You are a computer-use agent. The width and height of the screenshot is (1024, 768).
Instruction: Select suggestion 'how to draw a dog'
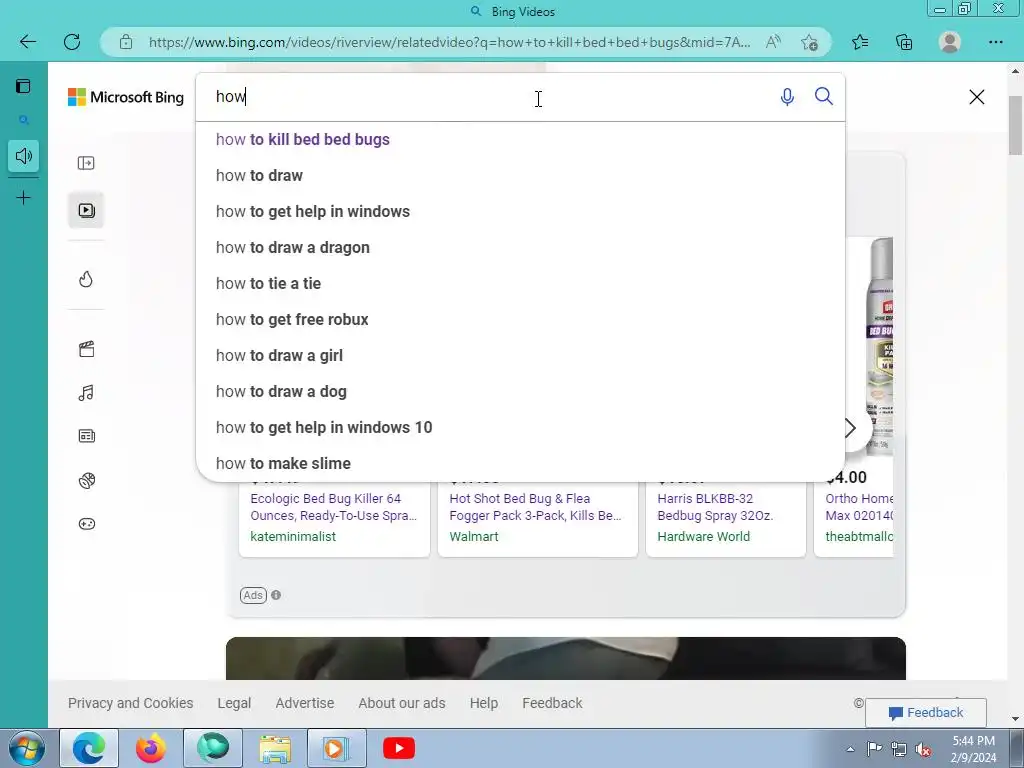point(520,391)
